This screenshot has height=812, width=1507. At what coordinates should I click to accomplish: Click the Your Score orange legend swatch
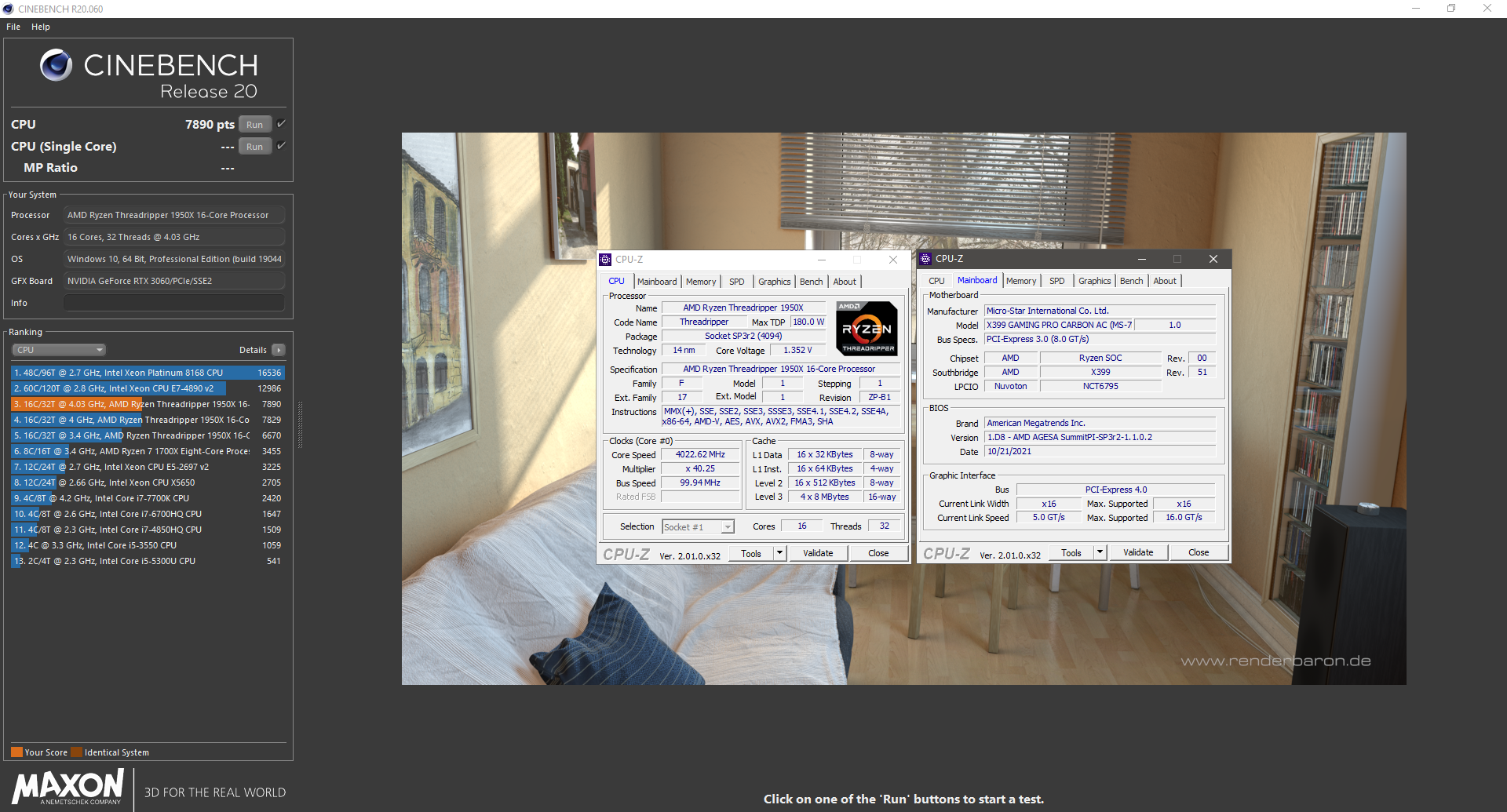point(16,752)
